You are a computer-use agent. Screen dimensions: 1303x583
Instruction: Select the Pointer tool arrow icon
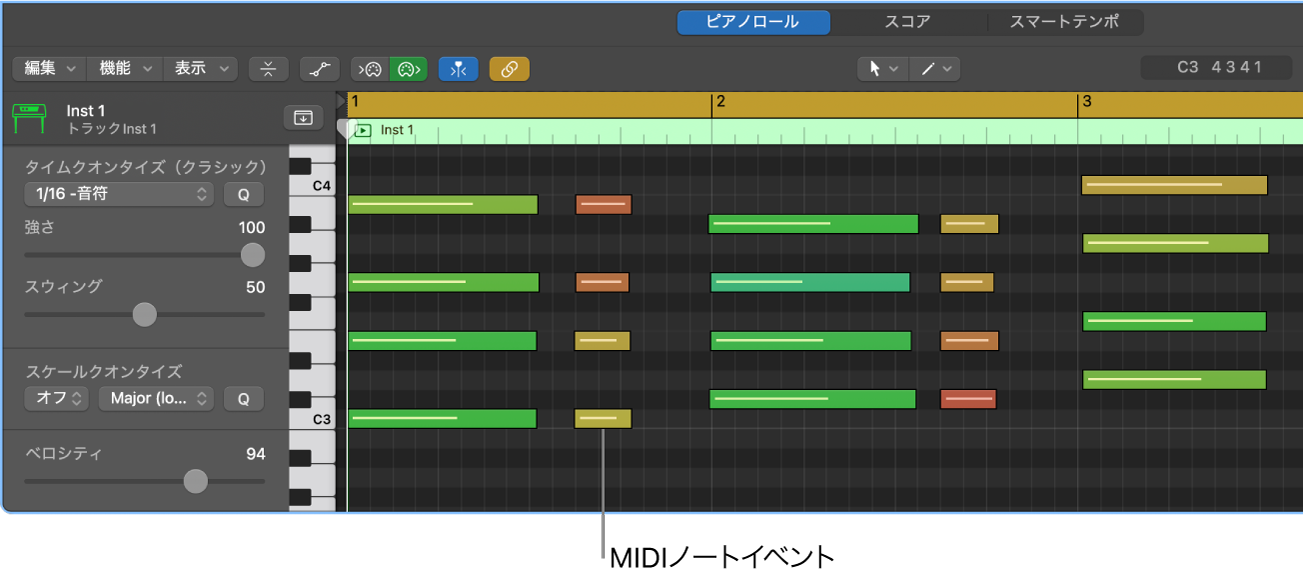point(876,69)
